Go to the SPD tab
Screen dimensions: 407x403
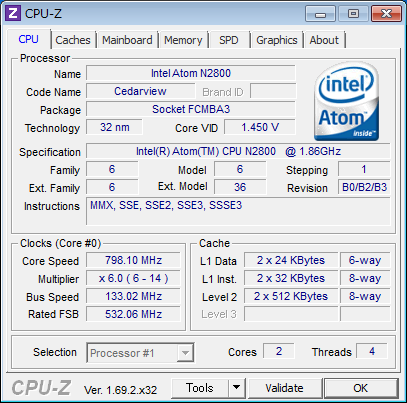pyautogui.click(x=229, y=40)
